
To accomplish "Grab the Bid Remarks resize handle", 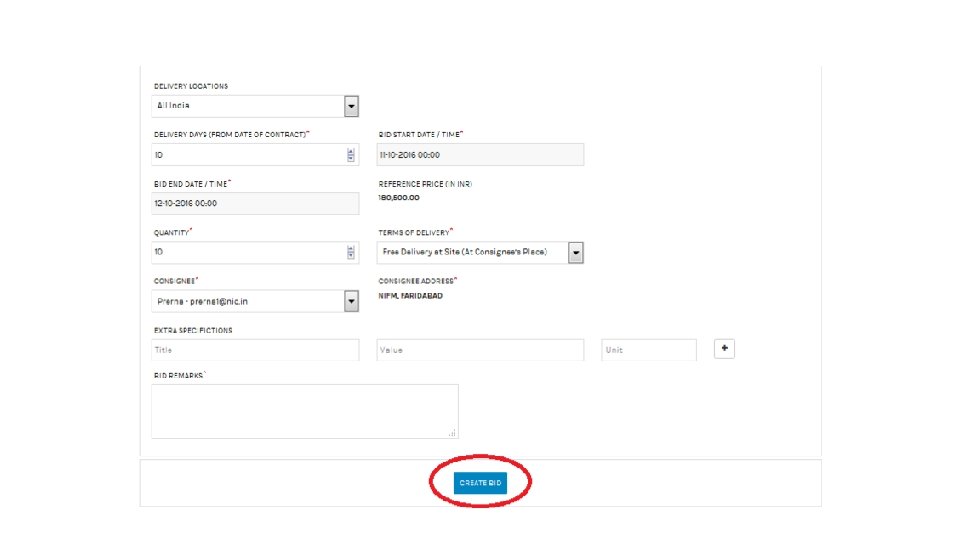I will 453,433.
